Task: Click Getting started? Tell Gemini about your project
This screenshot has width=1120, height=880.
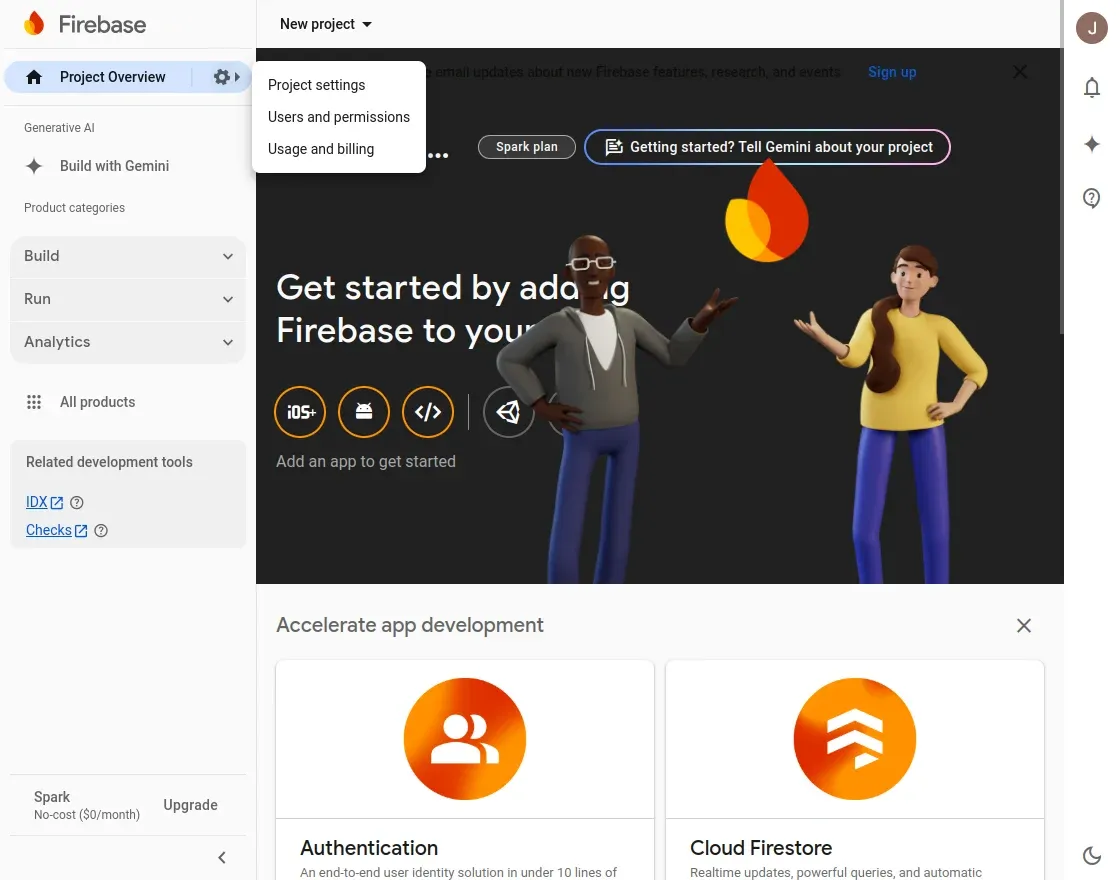Action: click(767, 147)
